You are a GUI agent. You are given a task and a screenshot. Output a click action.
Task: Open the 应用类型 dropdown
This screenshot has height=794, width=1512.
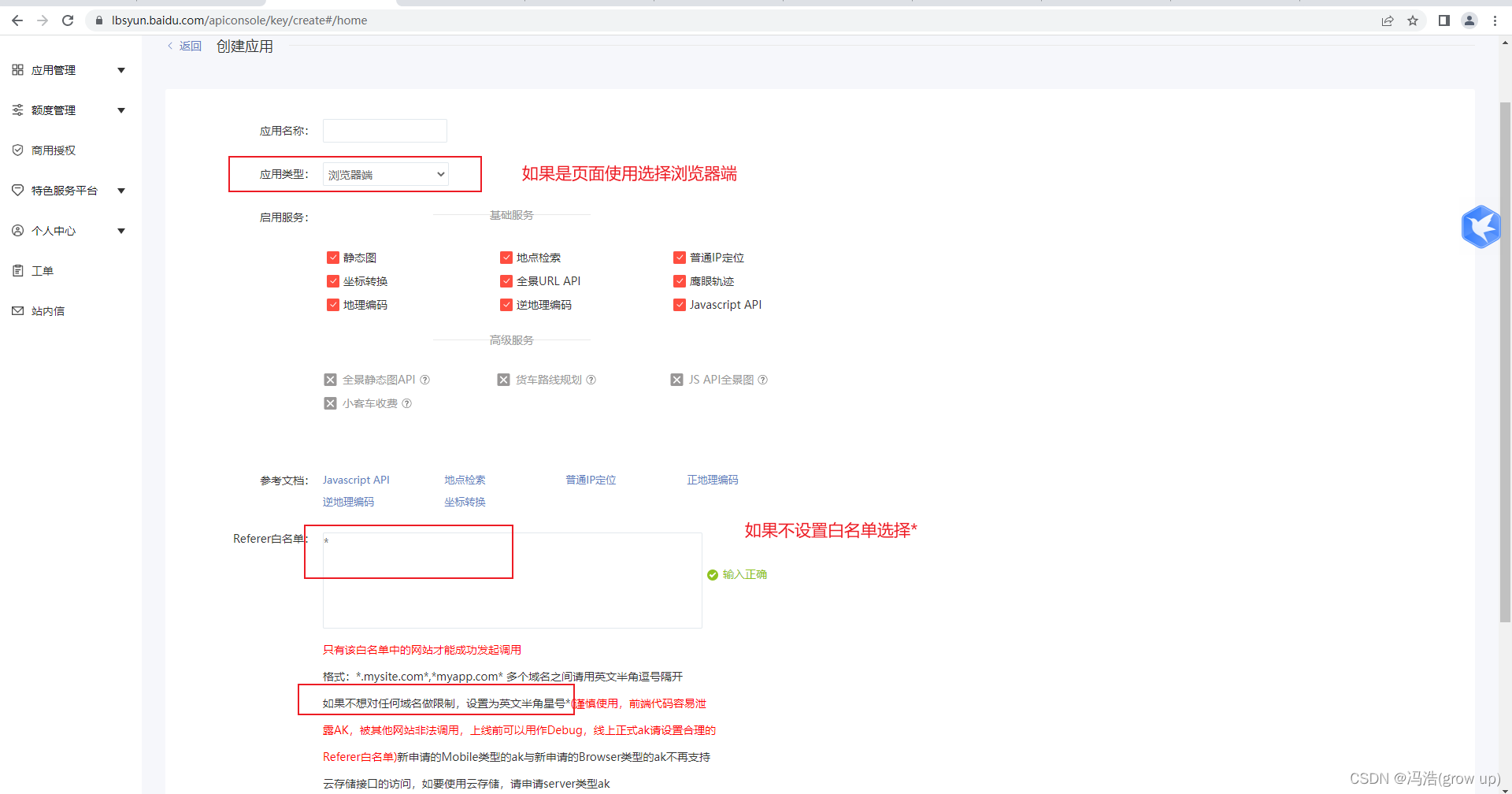[386, 174]
